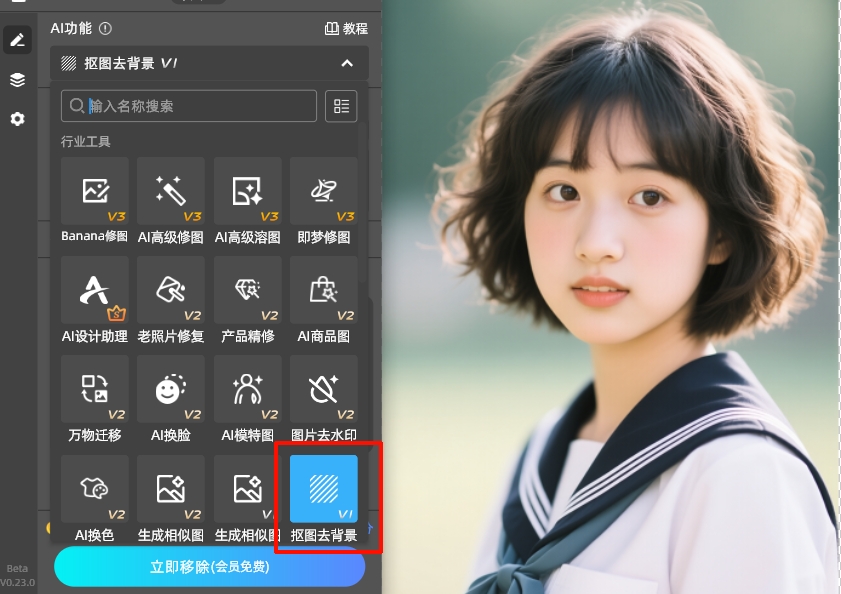Open the 图片去水印 watermark removal tool
This screenshot has width=841, height=594.
pyautogui.click(x=324, y=390)
